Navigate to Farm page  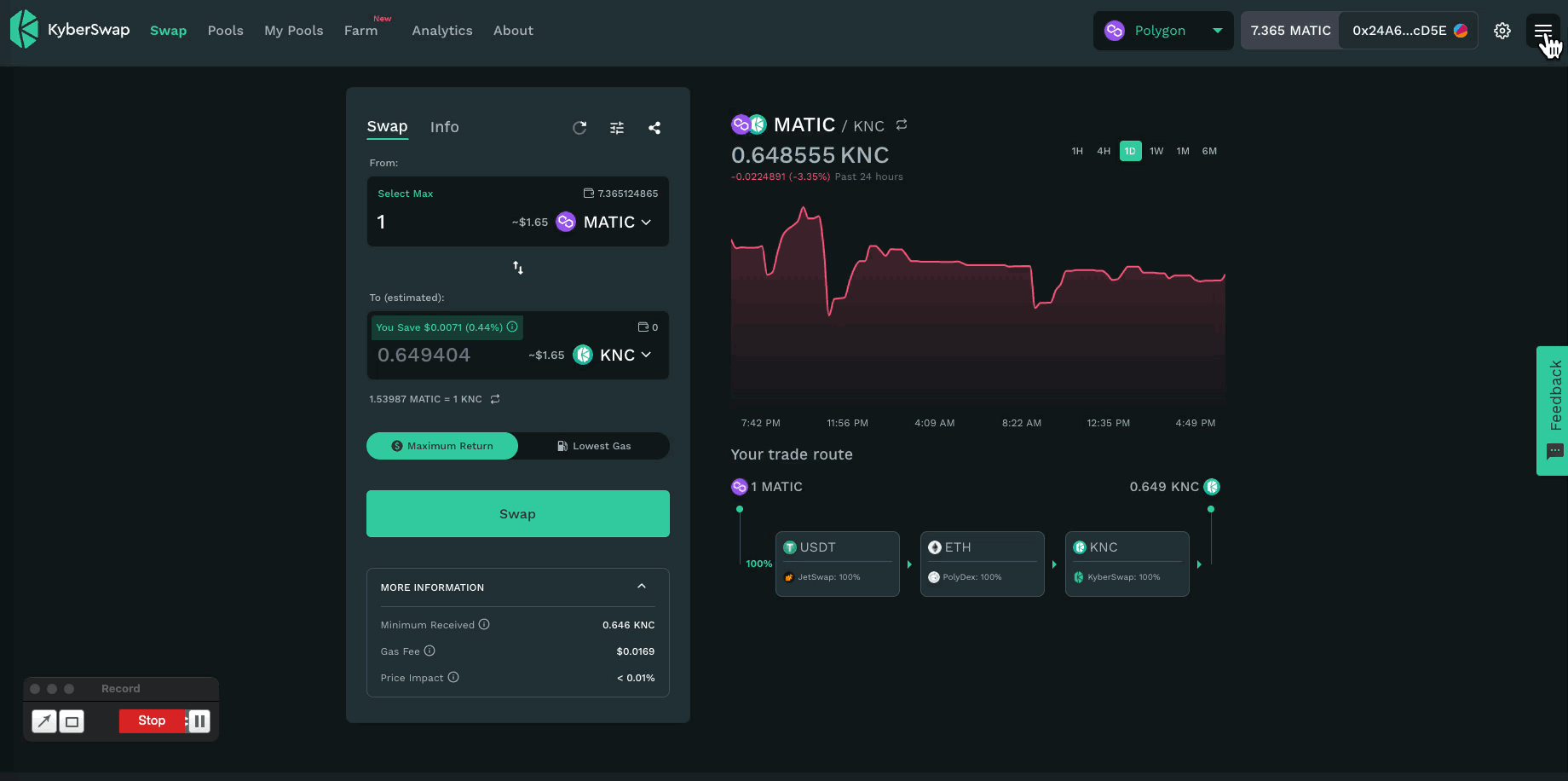coord(360,31)
